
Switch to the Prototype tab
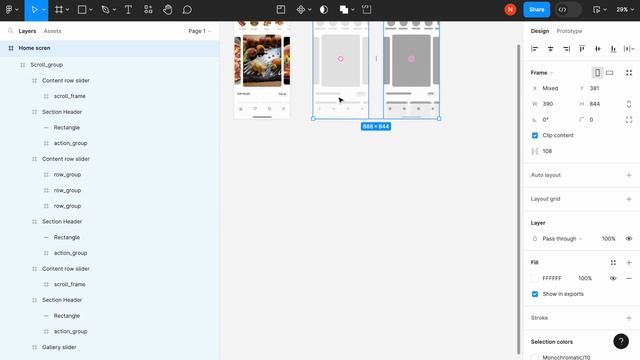coord(569,31)
